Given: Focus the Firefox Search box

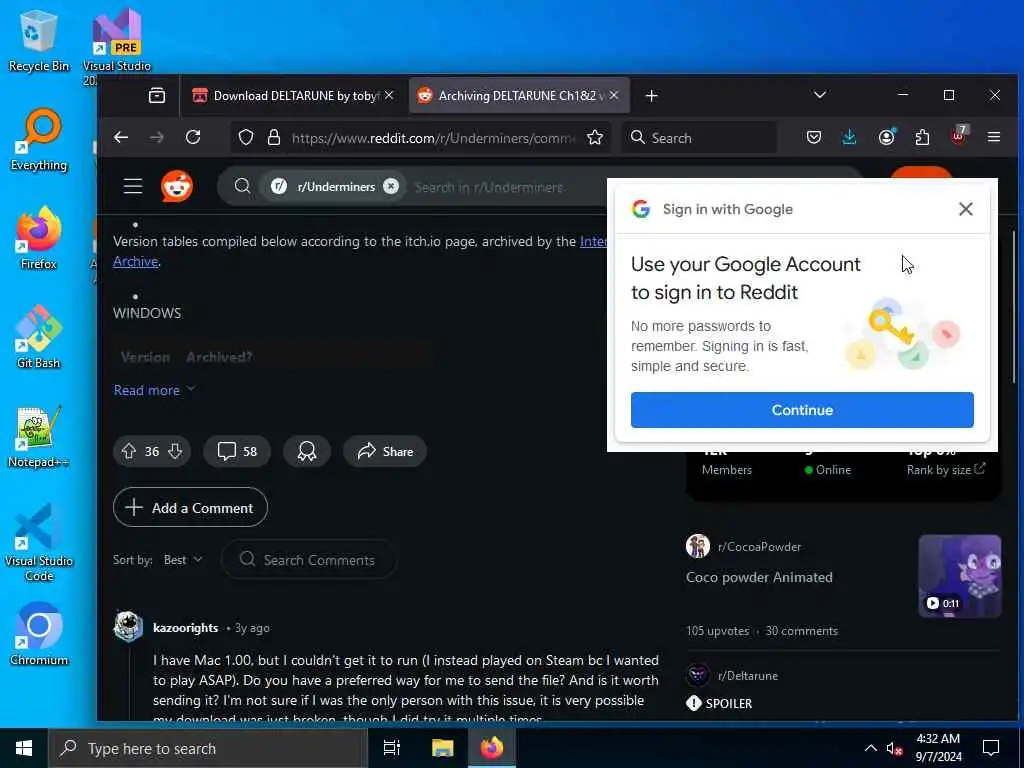Looking at the screenshot, I should pyautogui.click(x=699, y=138).
